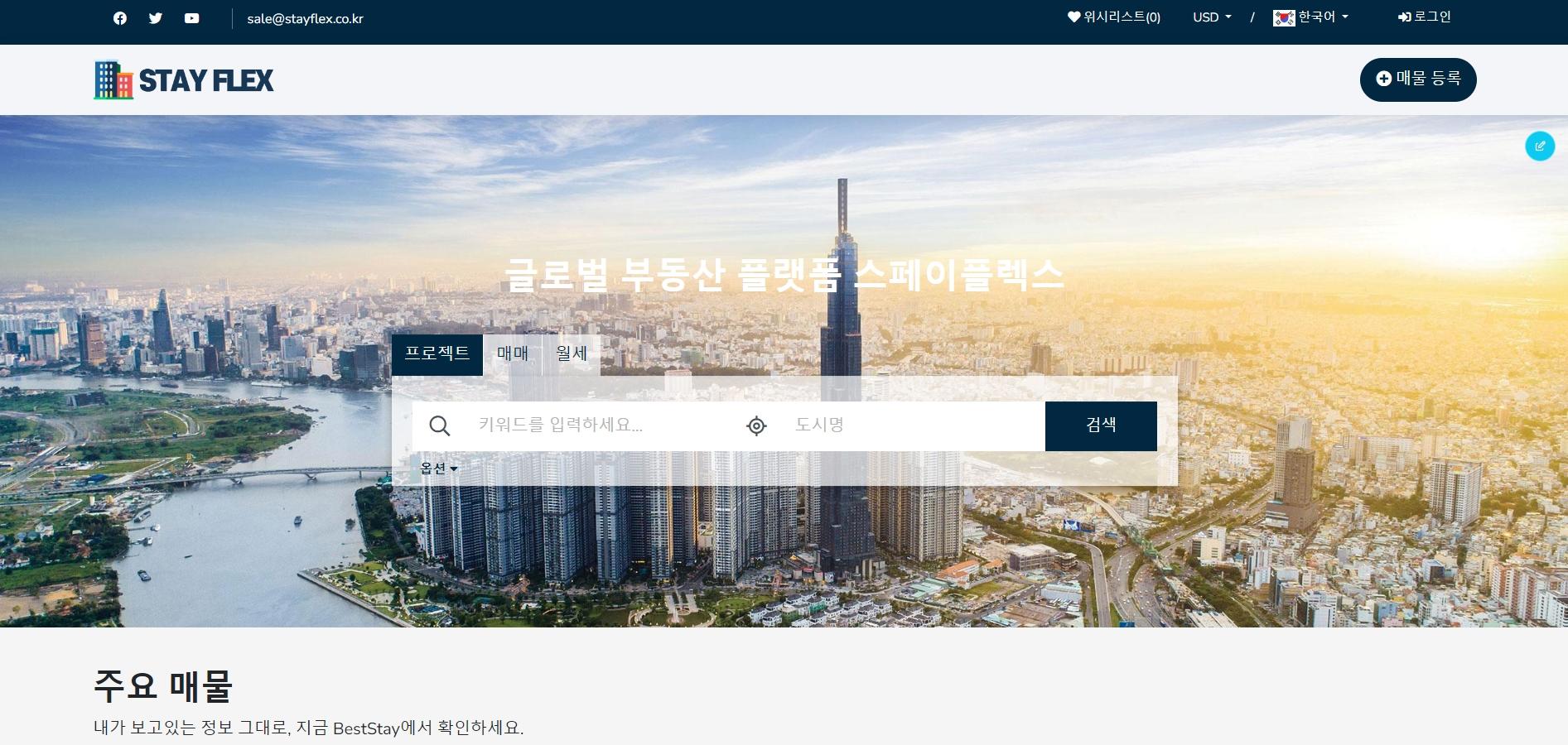Open the Facebook page via its icon

[x=119, y=17]
